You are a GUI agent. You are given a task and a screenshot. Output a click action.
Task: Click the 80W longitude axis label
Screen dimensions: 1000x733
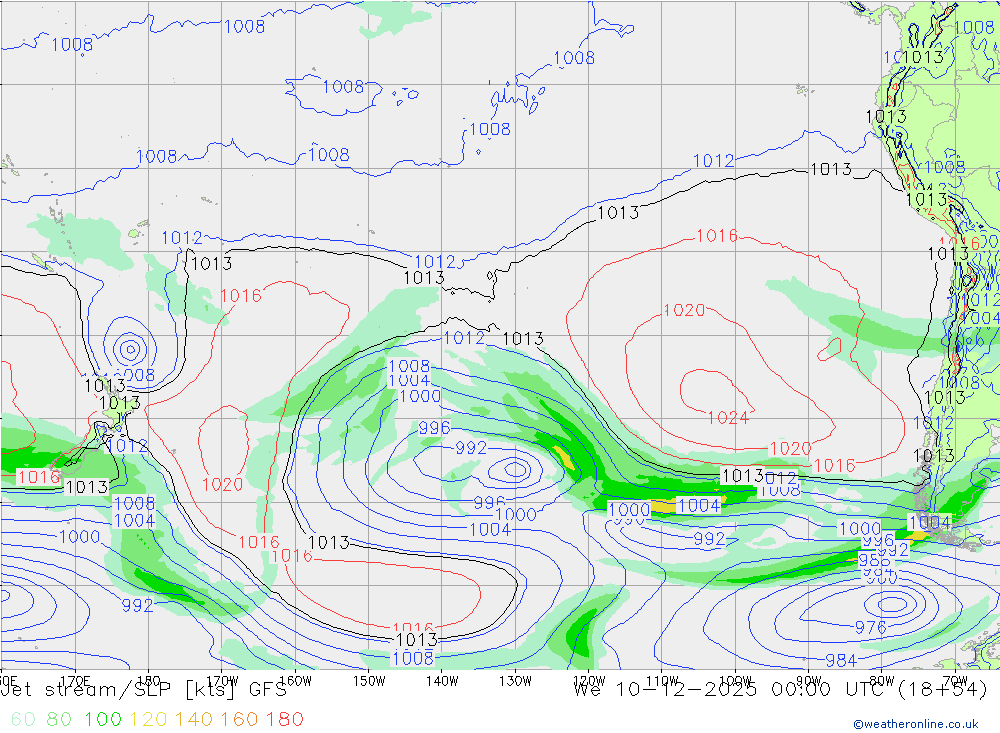[882, 681]
